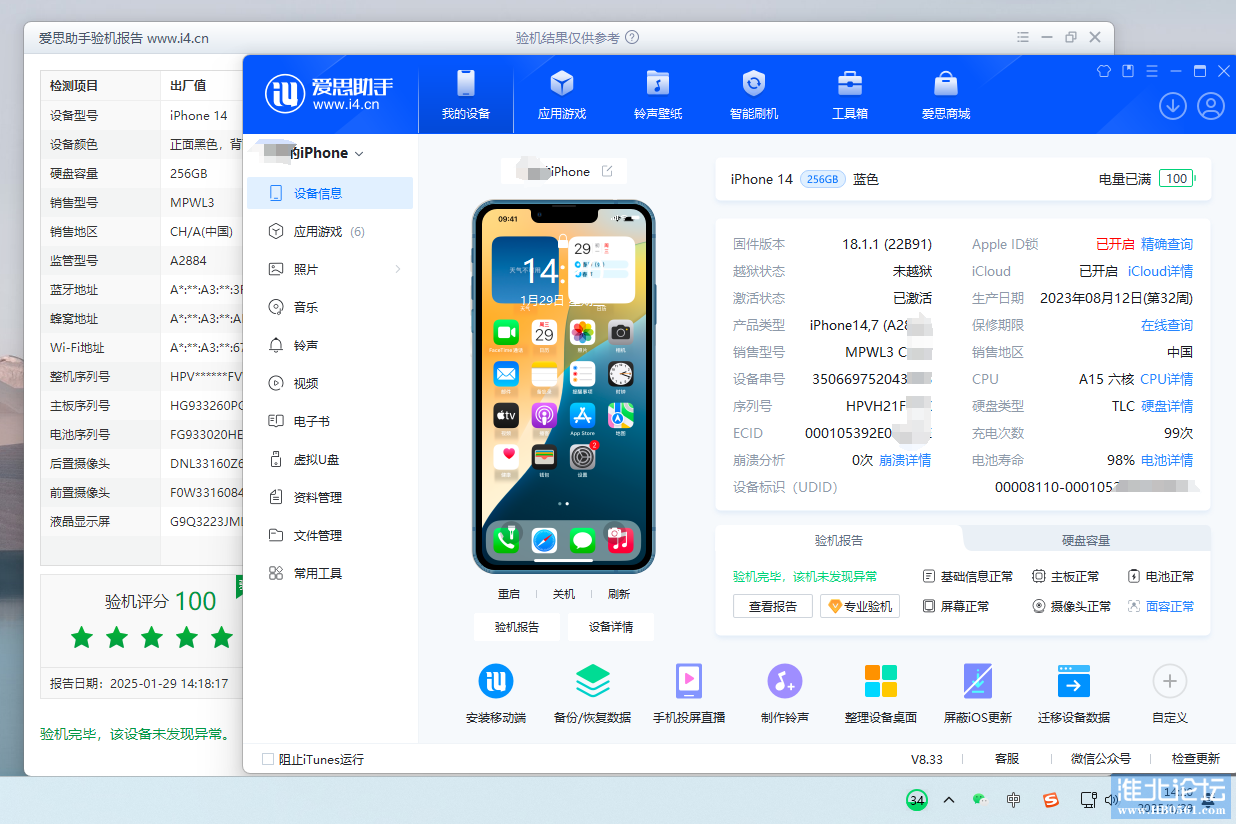The height and width of the screenshot is (824, 1236).
Task: Open 硬盘详情 link
Action: tap(1167, 406)
